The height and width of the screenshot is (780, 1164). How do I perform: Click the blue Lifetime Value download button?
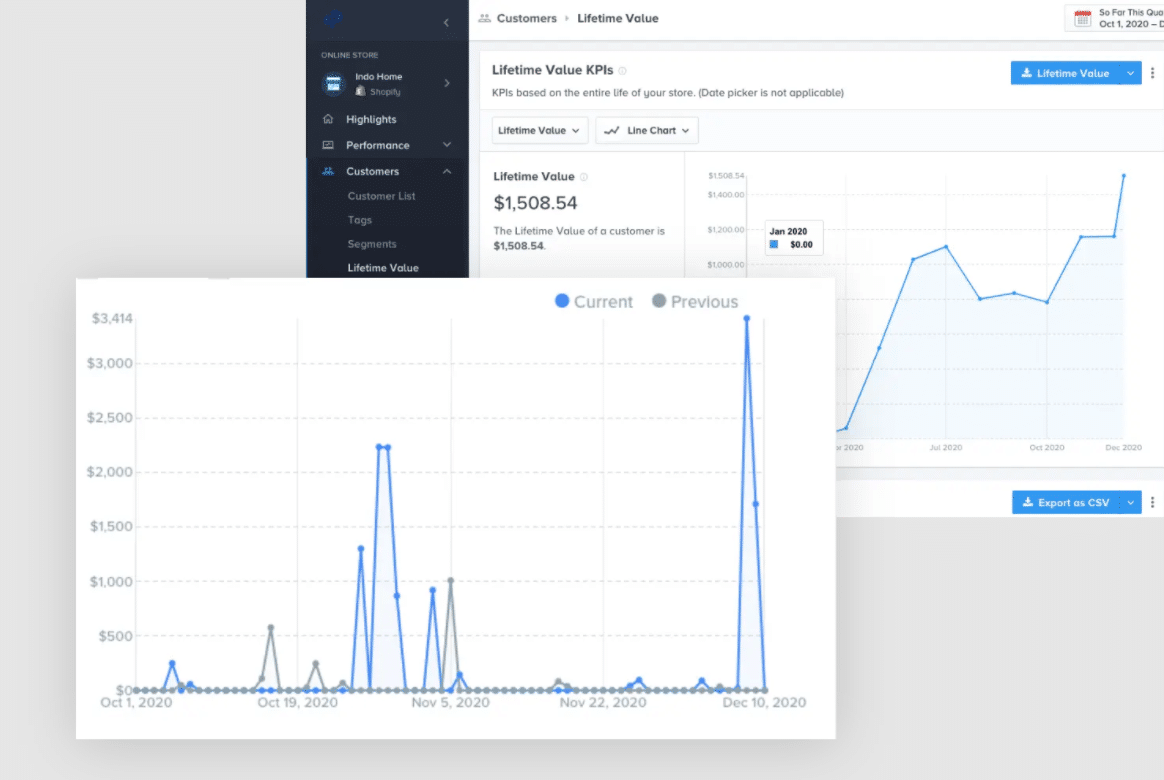tap(1064, 73)
